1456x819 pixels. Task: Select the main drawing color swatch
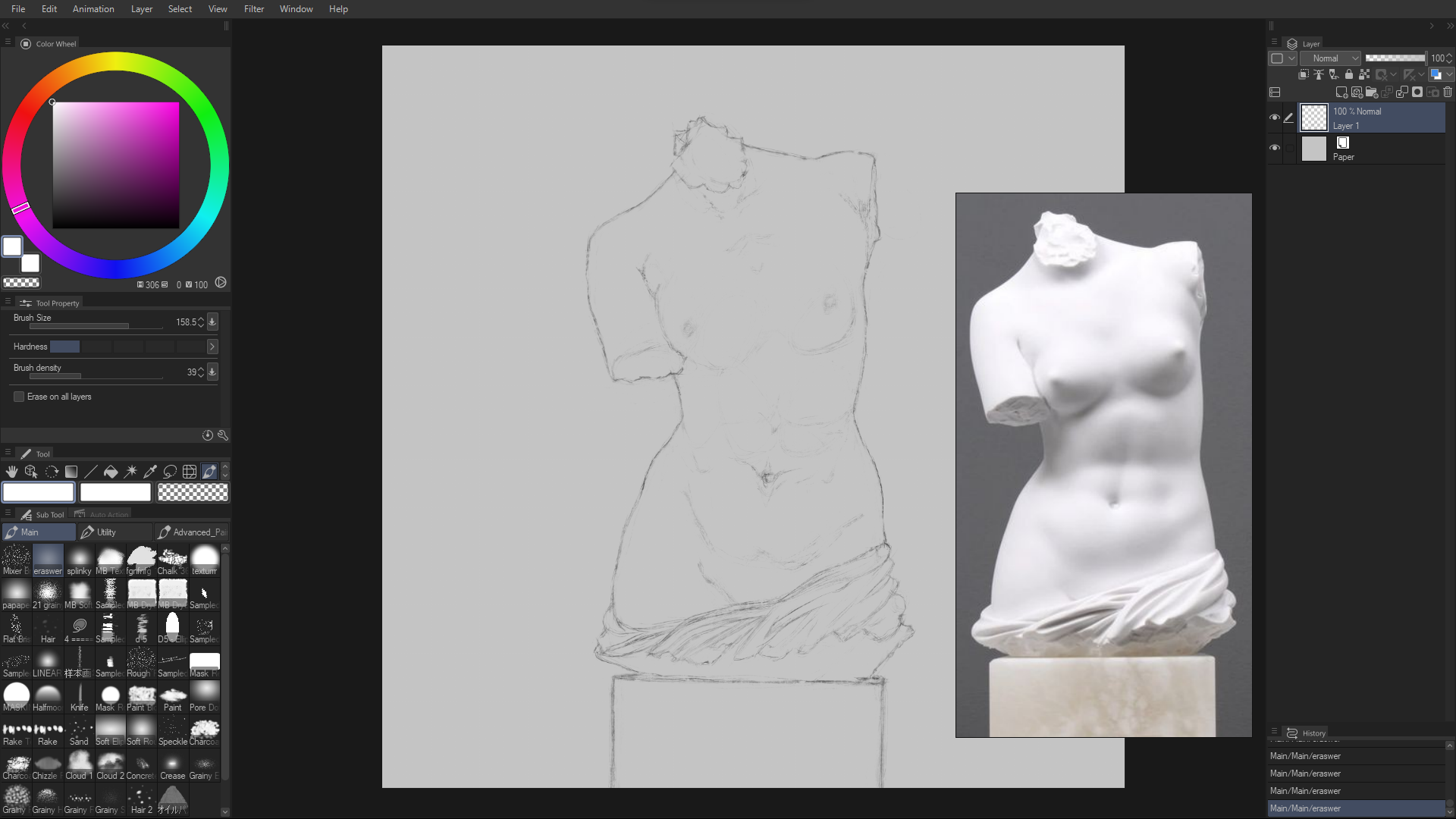click(12, 246)
